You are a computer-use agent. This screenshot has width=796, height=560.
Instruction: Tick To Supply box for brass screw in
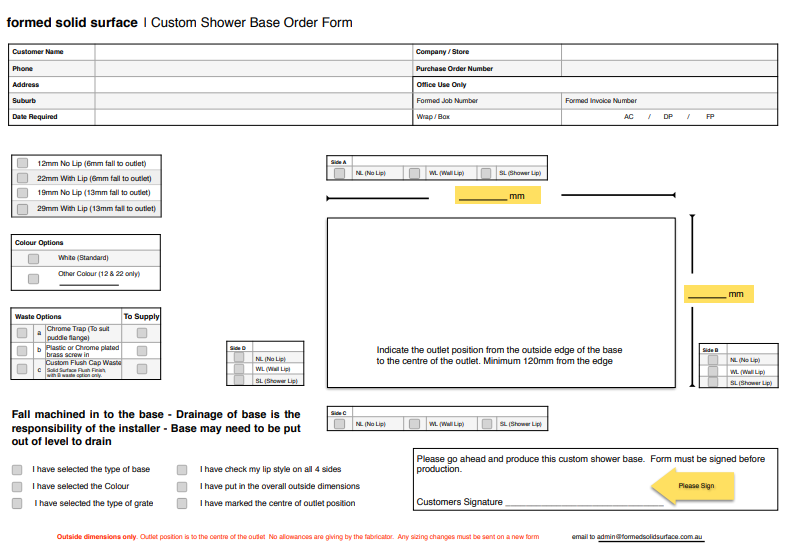[142, 351]
